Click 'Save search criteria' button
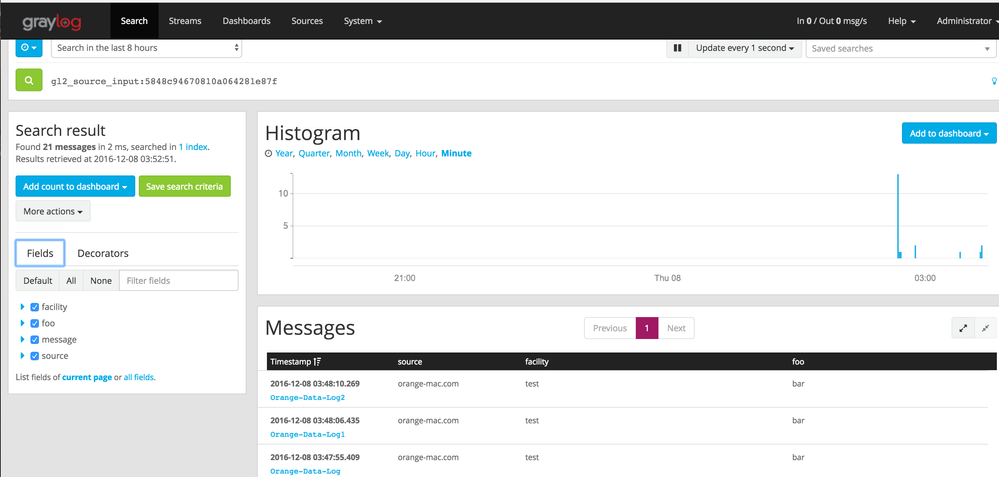Viewport: 999px width, 477px height. pyautogui.click(x=185, y=187)
